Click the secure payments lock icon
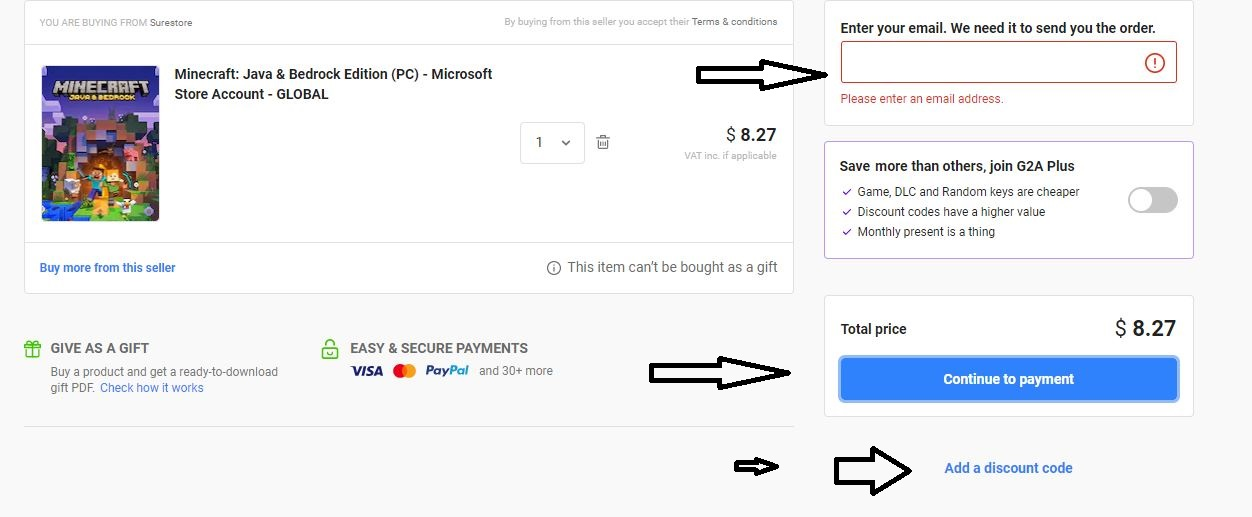The image size is (1252, 517). click(x=330, y=349)
